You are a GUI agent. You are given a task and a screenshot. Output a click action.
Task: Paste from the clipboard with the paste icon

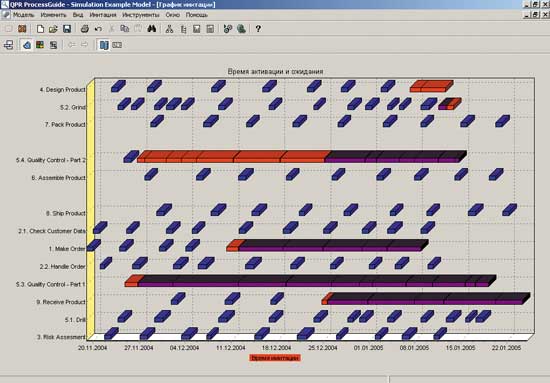[x=138, y=29]
